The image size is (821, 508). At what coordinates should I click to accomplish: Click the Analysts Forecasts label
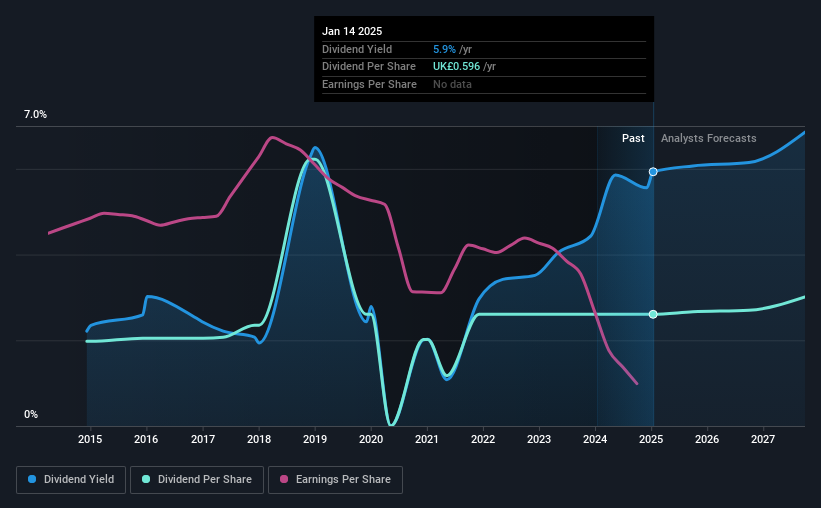coord(708,138)
